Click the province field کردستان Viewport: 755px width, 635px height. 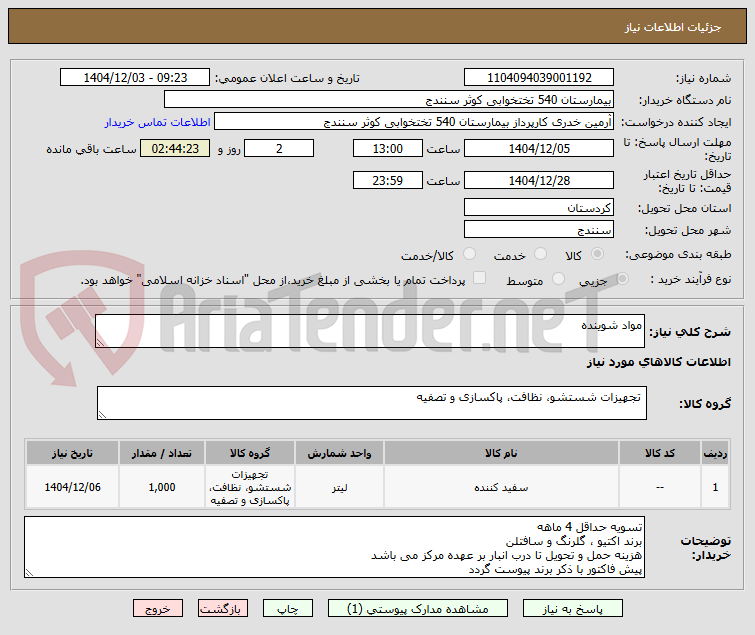(539, 207)
